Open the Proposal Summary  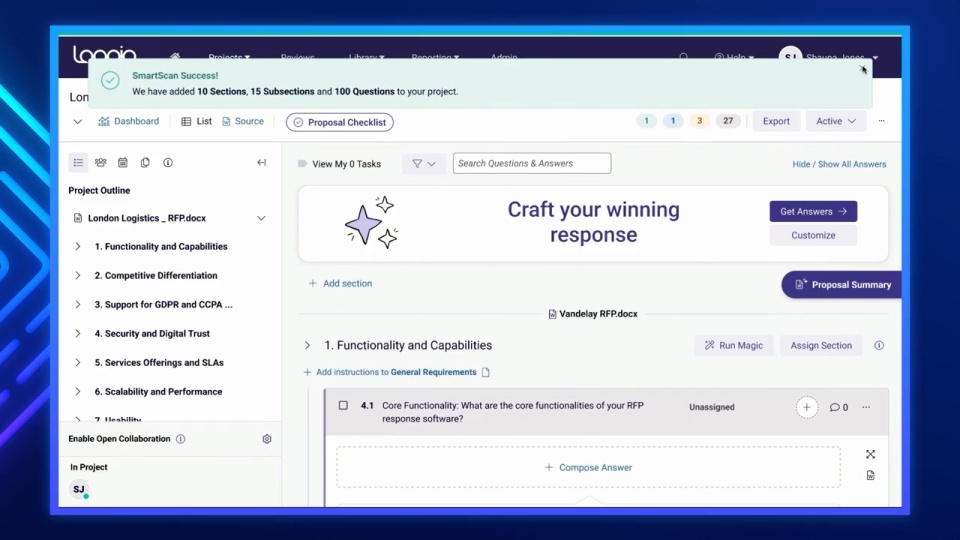[842, 285]
